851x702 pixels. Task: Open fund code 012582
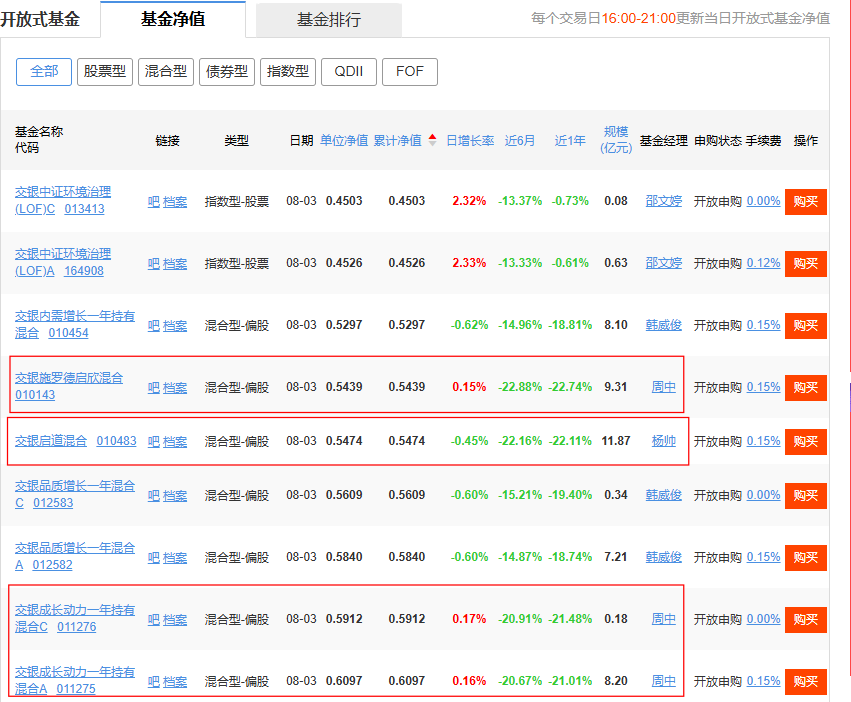point(53,565)
